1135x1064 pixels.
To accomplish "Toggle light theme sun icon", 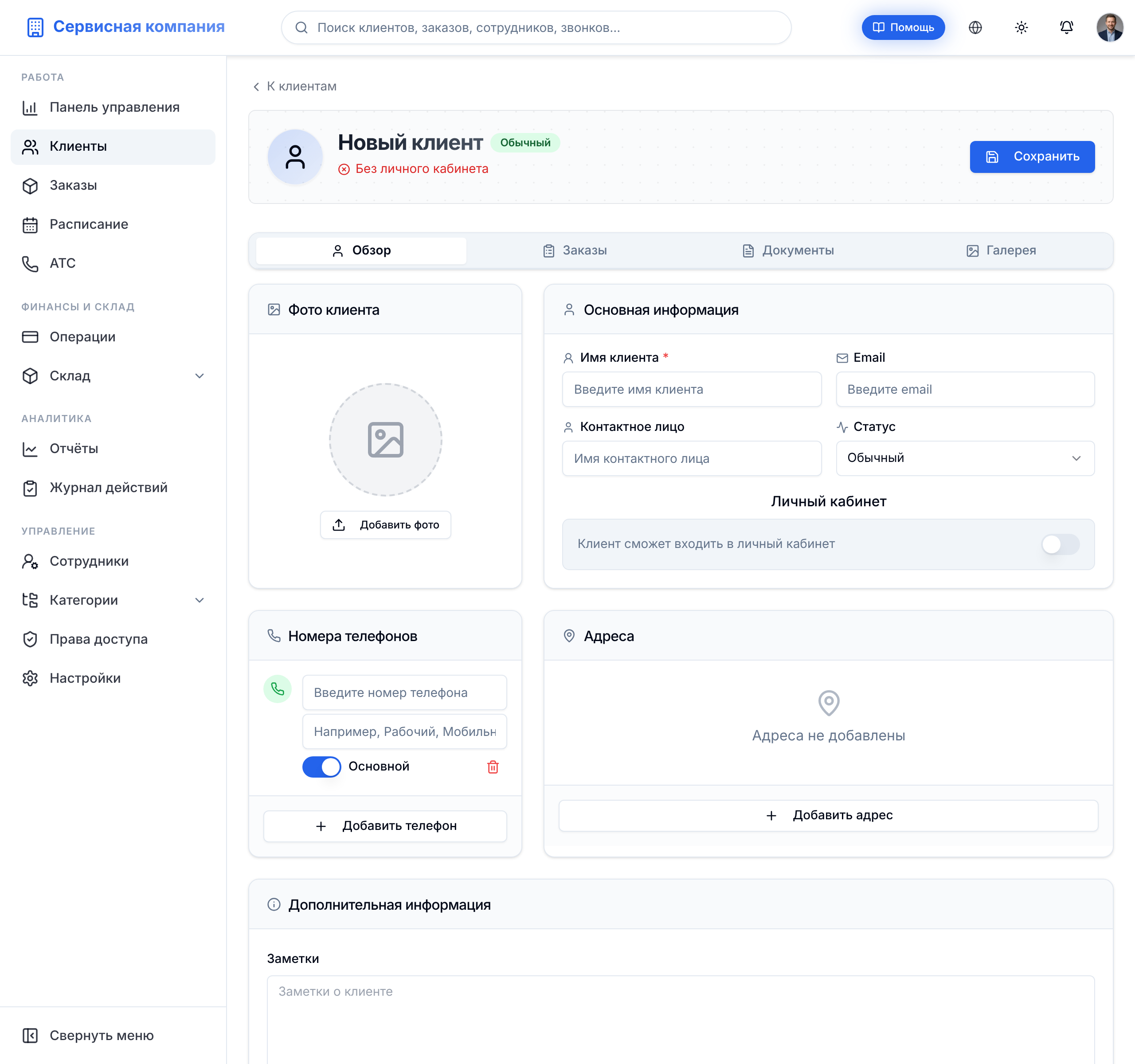I will tap(1021, 27).
